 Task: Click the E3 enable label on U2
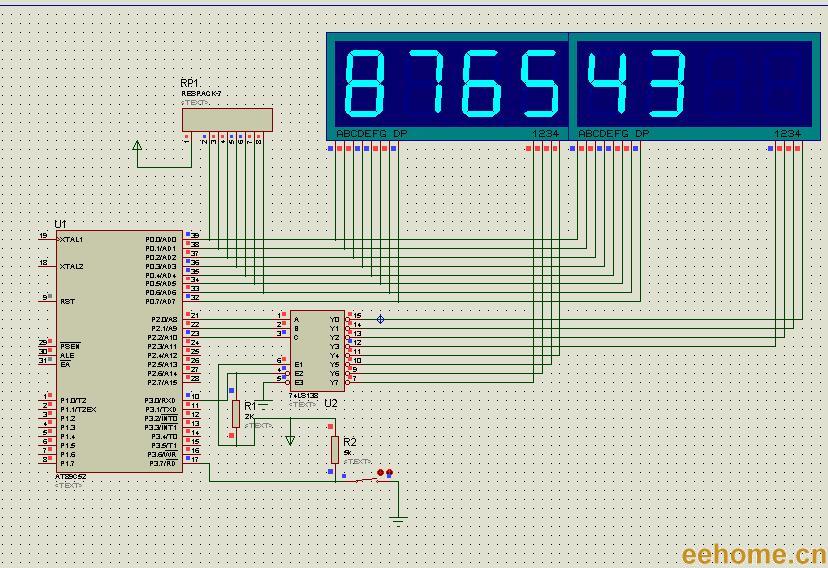point(299,382)
